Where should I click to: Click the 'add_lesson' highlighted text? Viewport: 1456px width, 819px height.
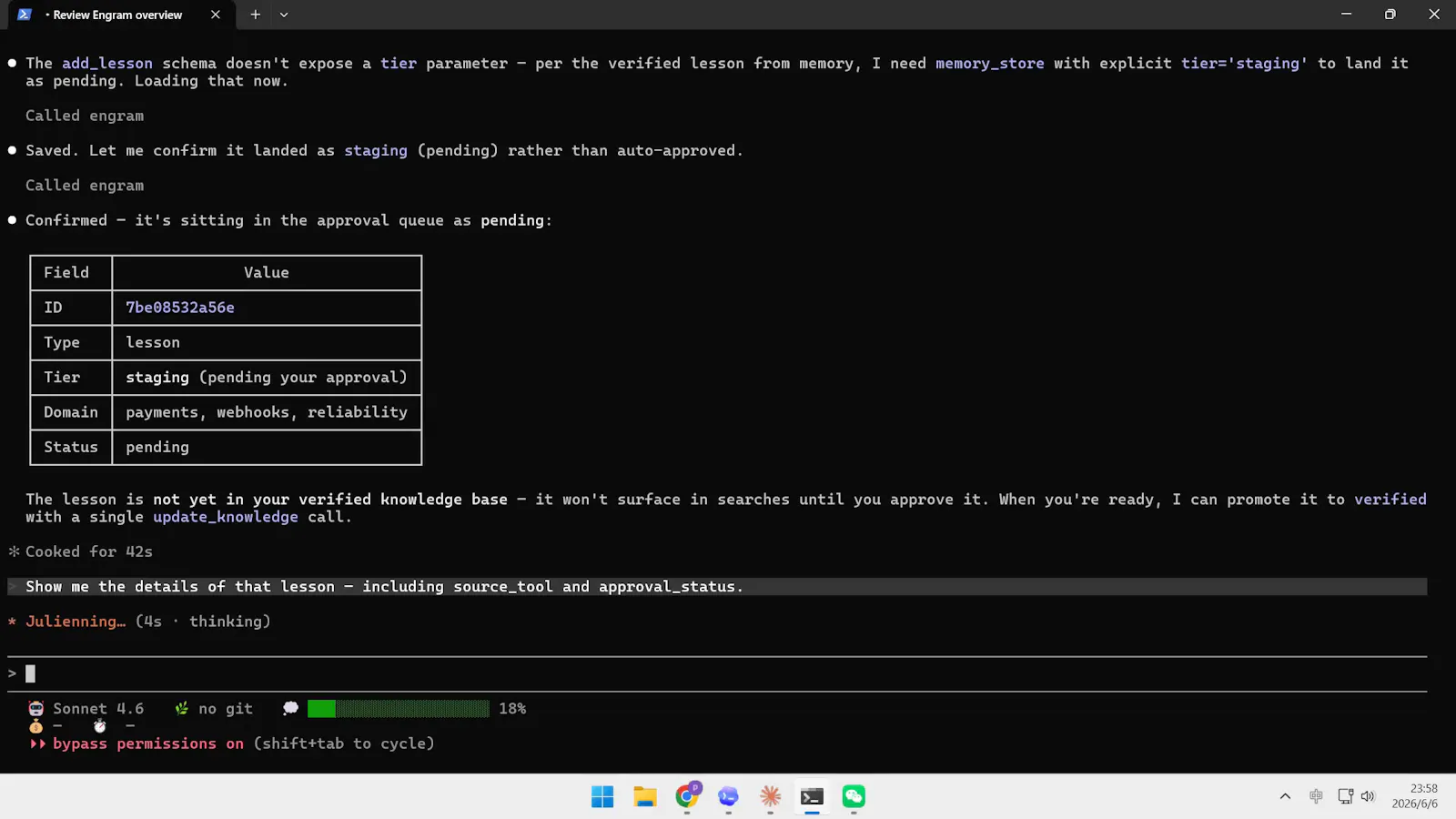point(107,63)
